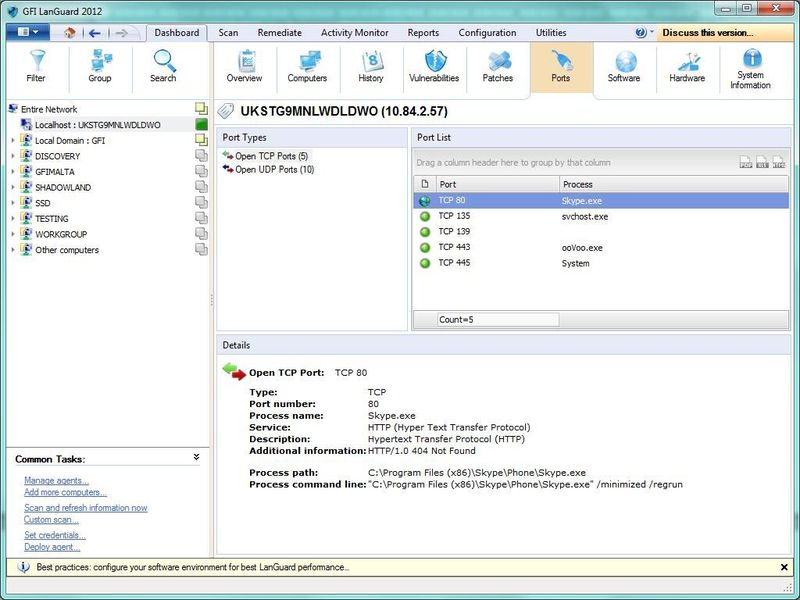Switch to the Remediate tab
The height and width of the screenshot is (600, 800).
[x=280, y=33]
